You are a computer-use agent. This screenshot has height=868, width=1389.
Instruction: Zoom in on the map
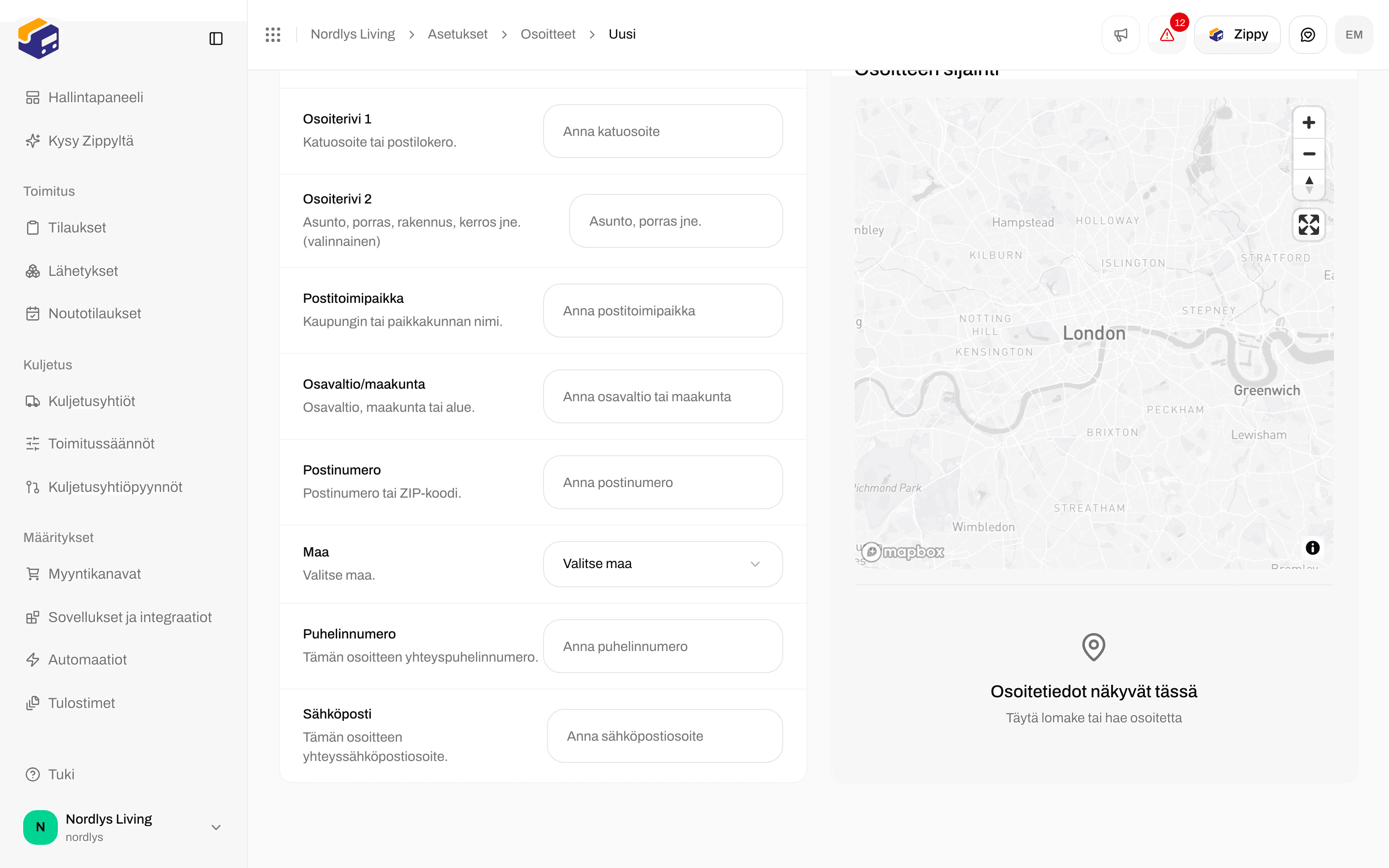[x=1308, y=122]
